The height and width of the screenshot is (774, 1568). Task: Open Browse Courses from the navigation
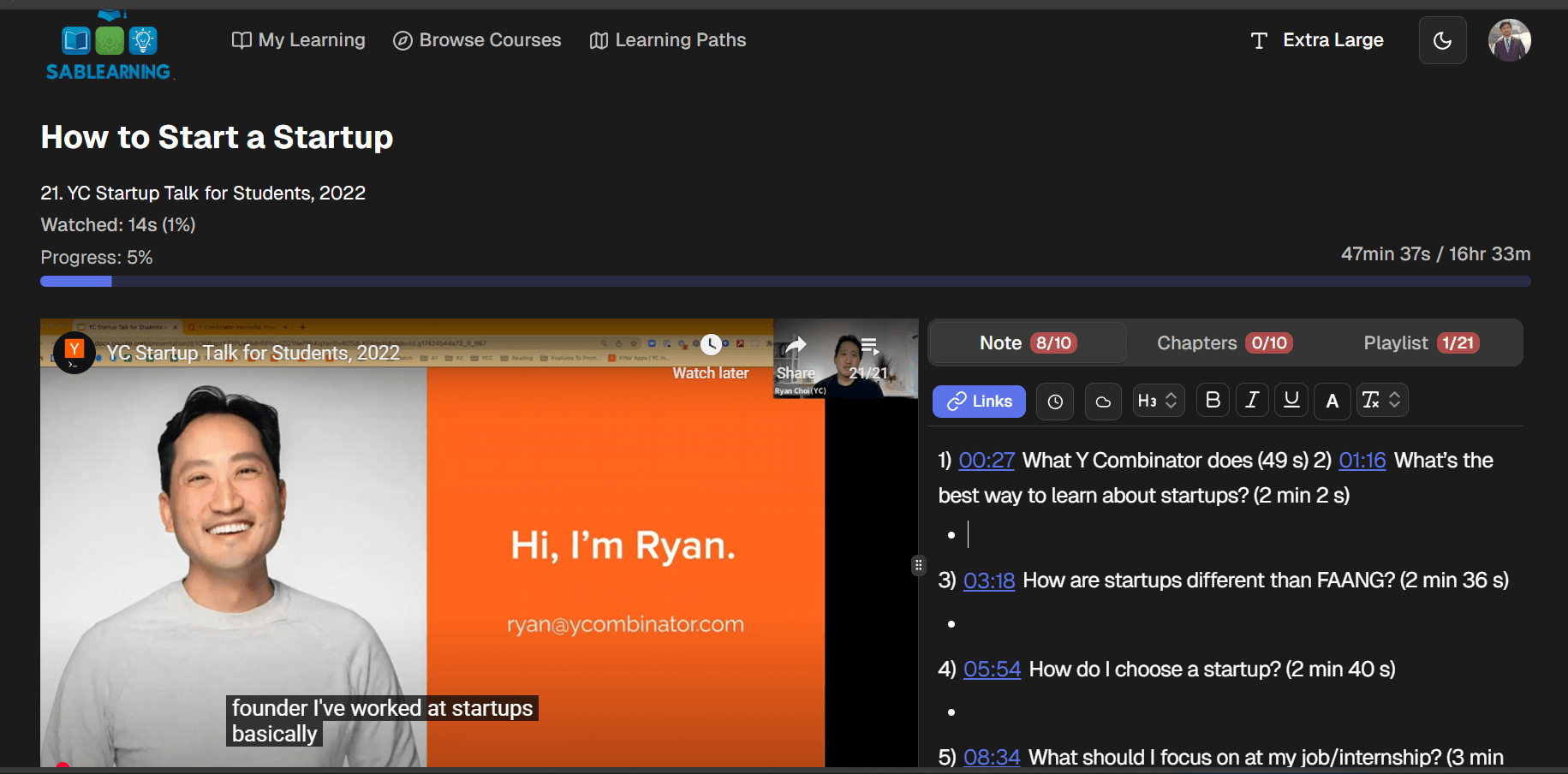(x=477, y=39)
